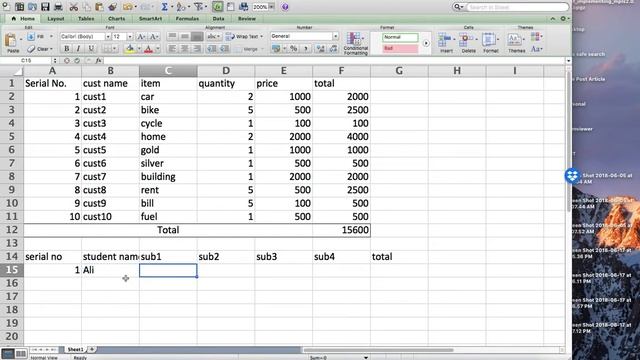The height and width of the screenshot is (360, 640).
Task: Toggle the Formula Builder green toolbar button
Action: 217,7
